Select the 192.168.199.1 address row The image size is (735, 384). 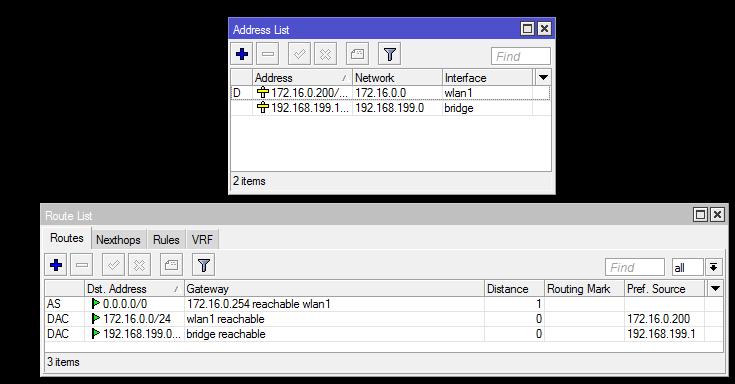tap(390, 108)
